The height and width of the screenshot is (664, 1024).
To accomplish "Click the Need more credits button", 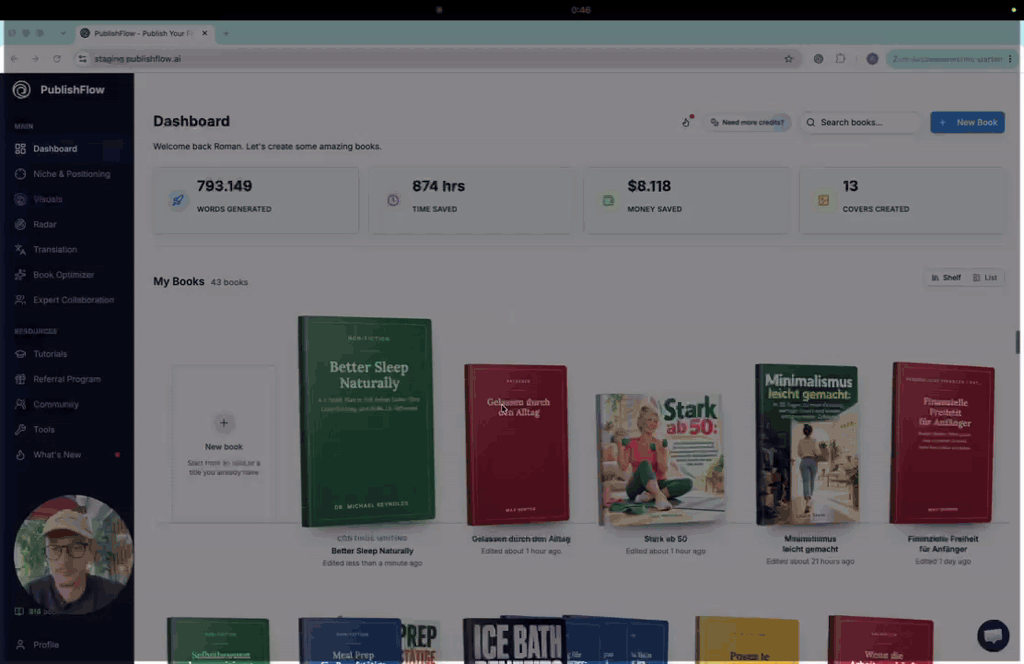I will pyautogui.click(x=748, y=122).
